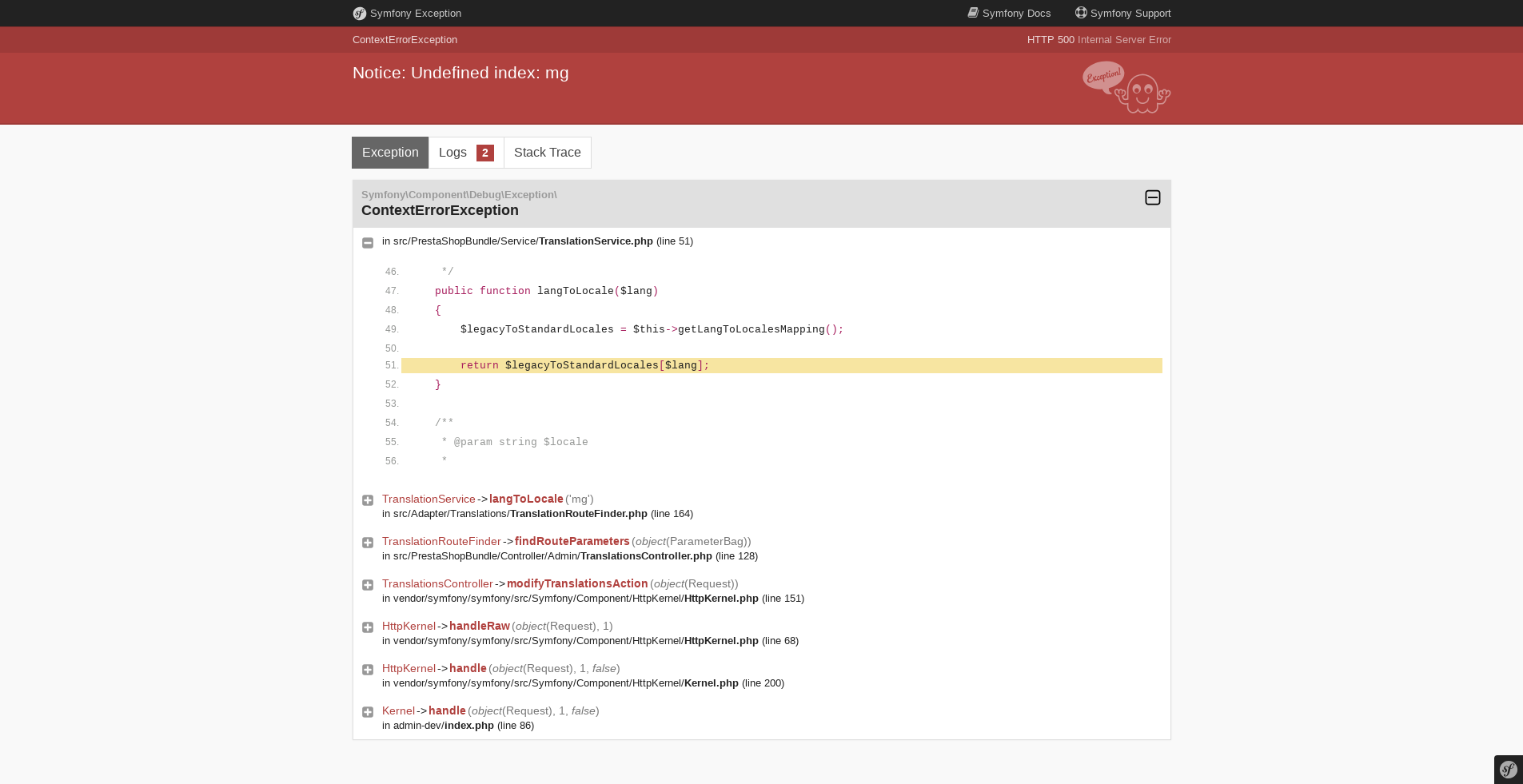Viewport: 1523px width, 784px height.
Task: Click code line 49 getLangToLocalesMapping
Action: [652, 329]
